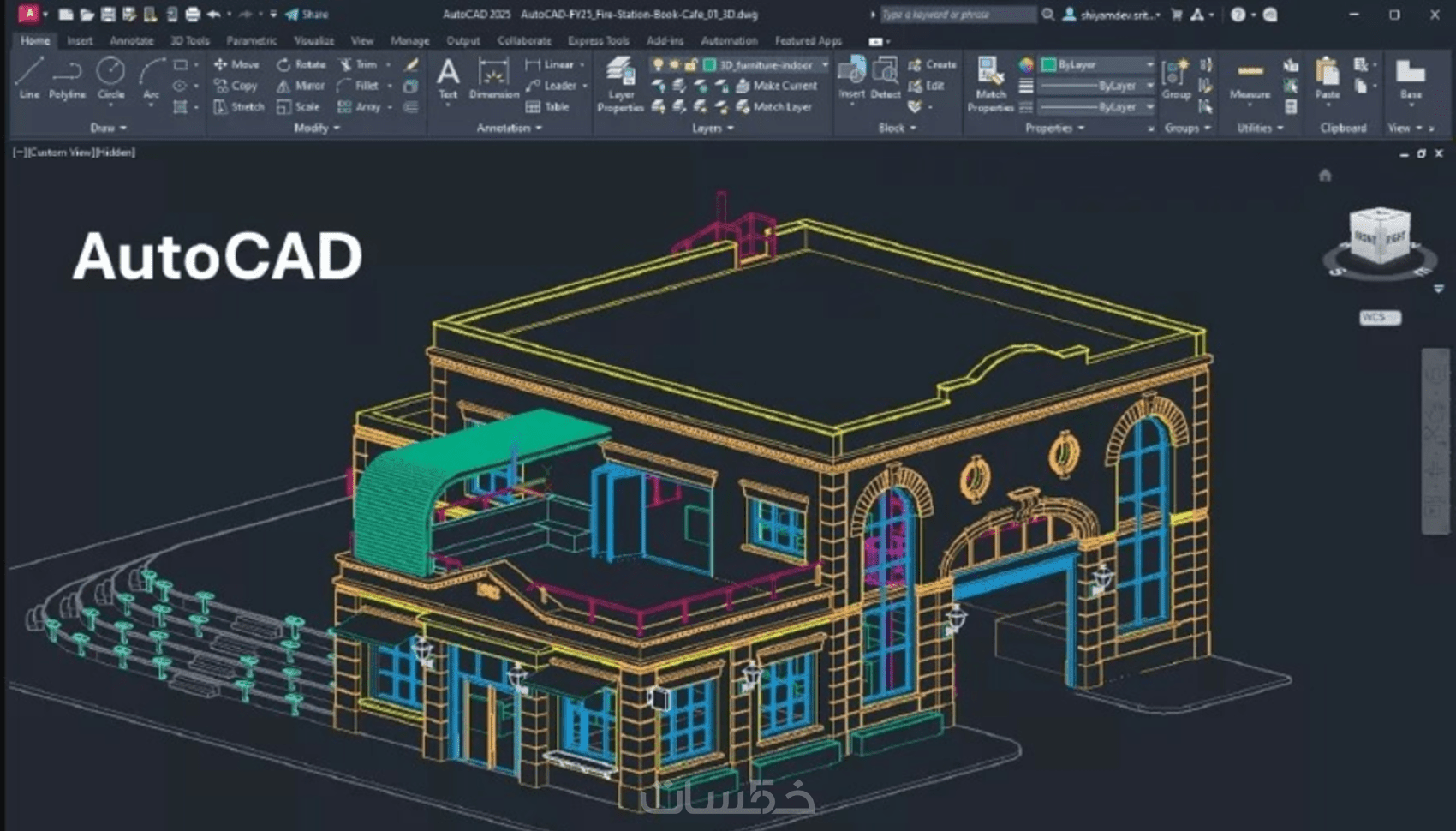Image resolution: width=1456 pixels, height=831 pixels.
Task: Activate the Fillet tool
Action: 358,86
